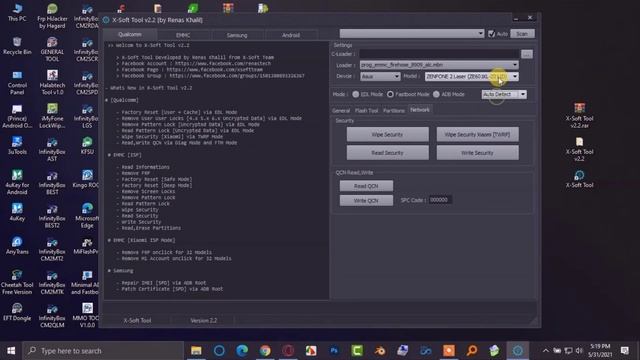This screenshot has width=640, height=360.
Task: Launch 3uTools from the desktop
Action: click(17, 146)
